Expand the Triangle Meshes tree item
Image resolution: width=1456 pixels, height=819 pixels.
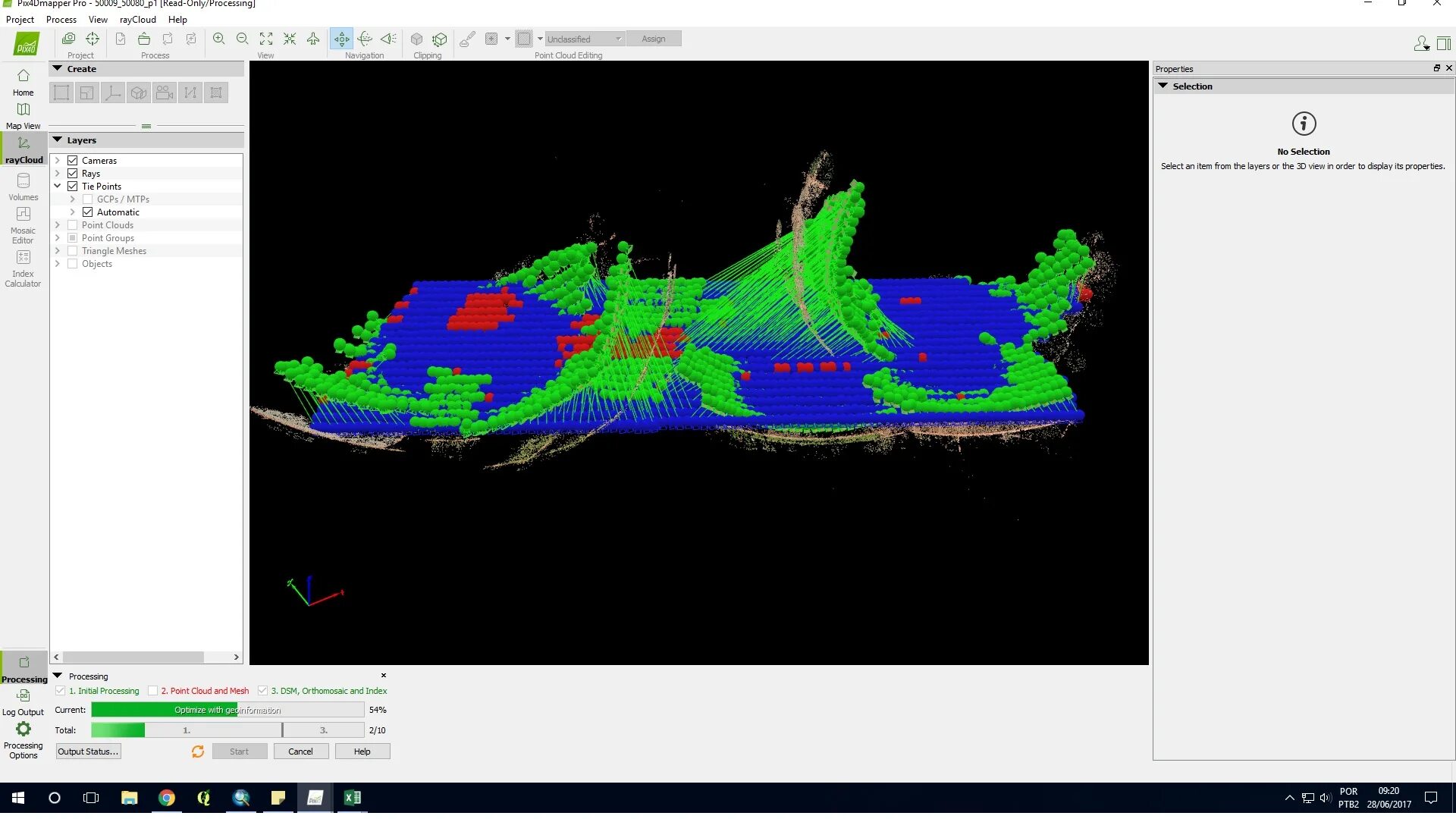58,251
